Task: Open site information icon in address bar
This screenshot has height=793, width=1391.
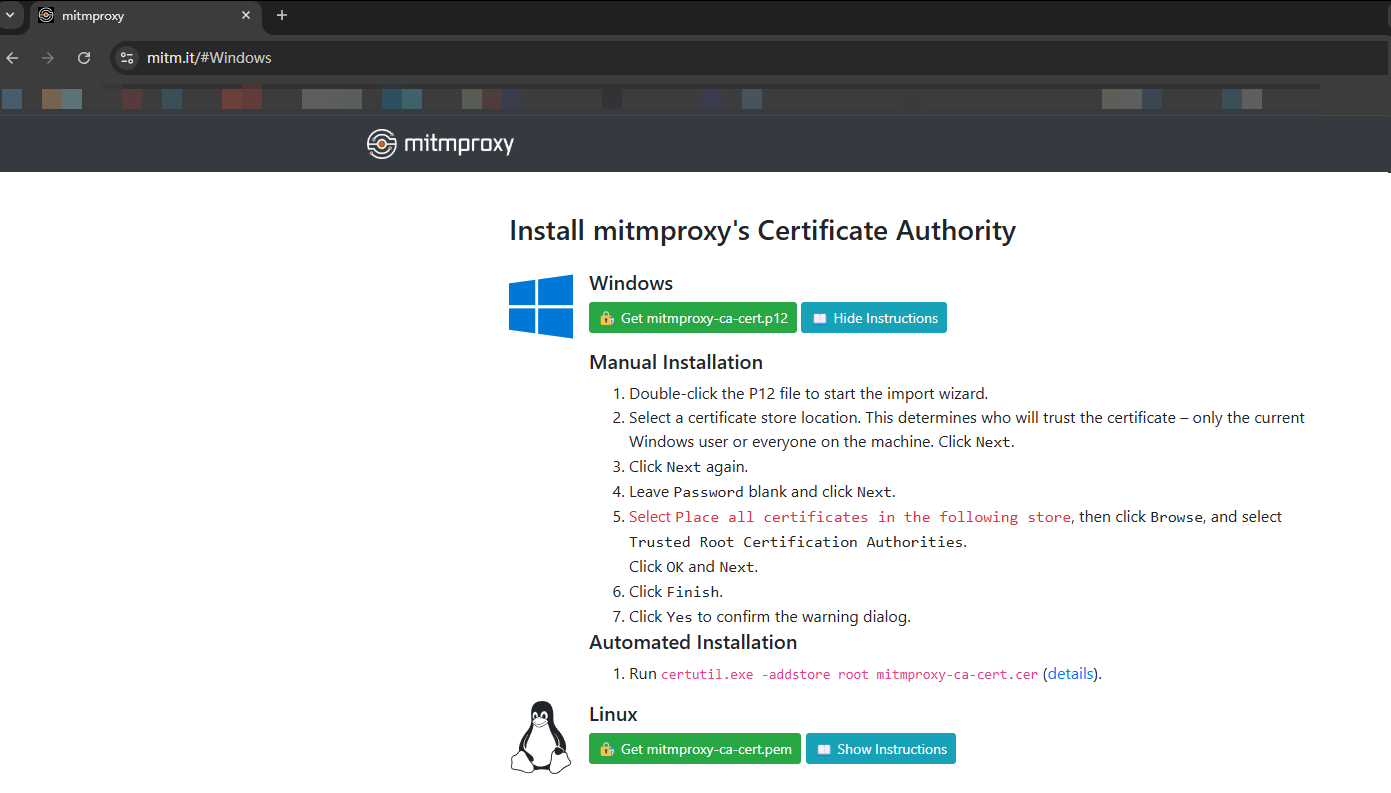Action: tap(127, 58)
